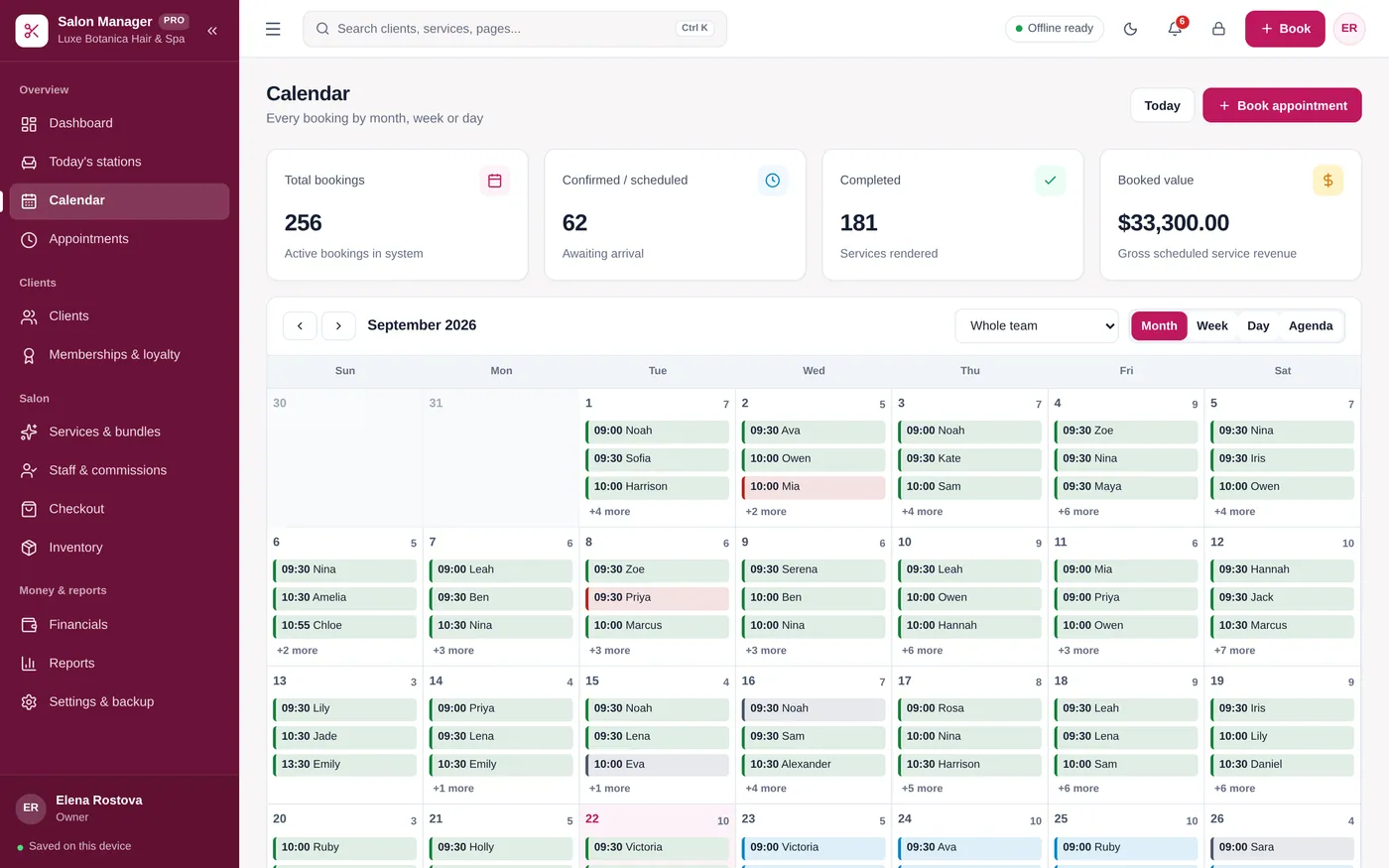The image size is (1389, 868).
Task: Open 10:55 Chloe booking
Action: point(344,625)
